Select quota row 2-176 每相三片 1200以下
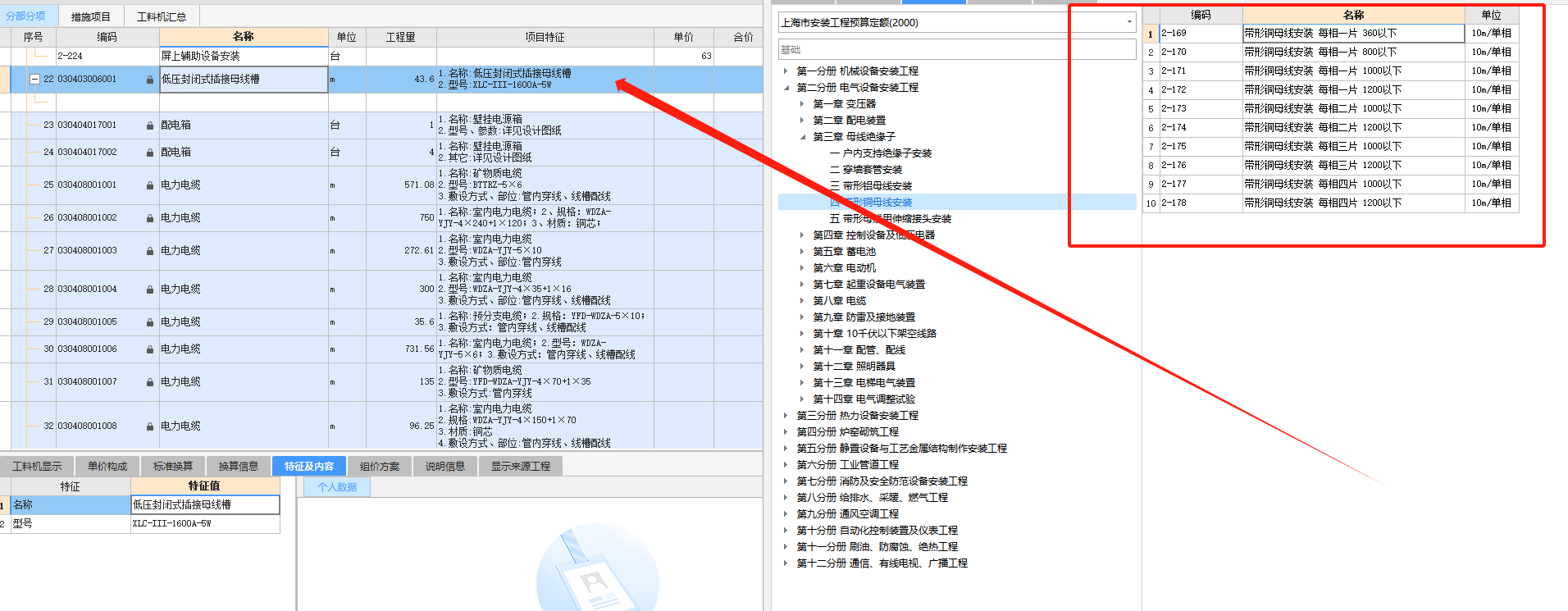Viewport: 1568px width, 611px height. pyautogui.click(x=1330, y=166)
